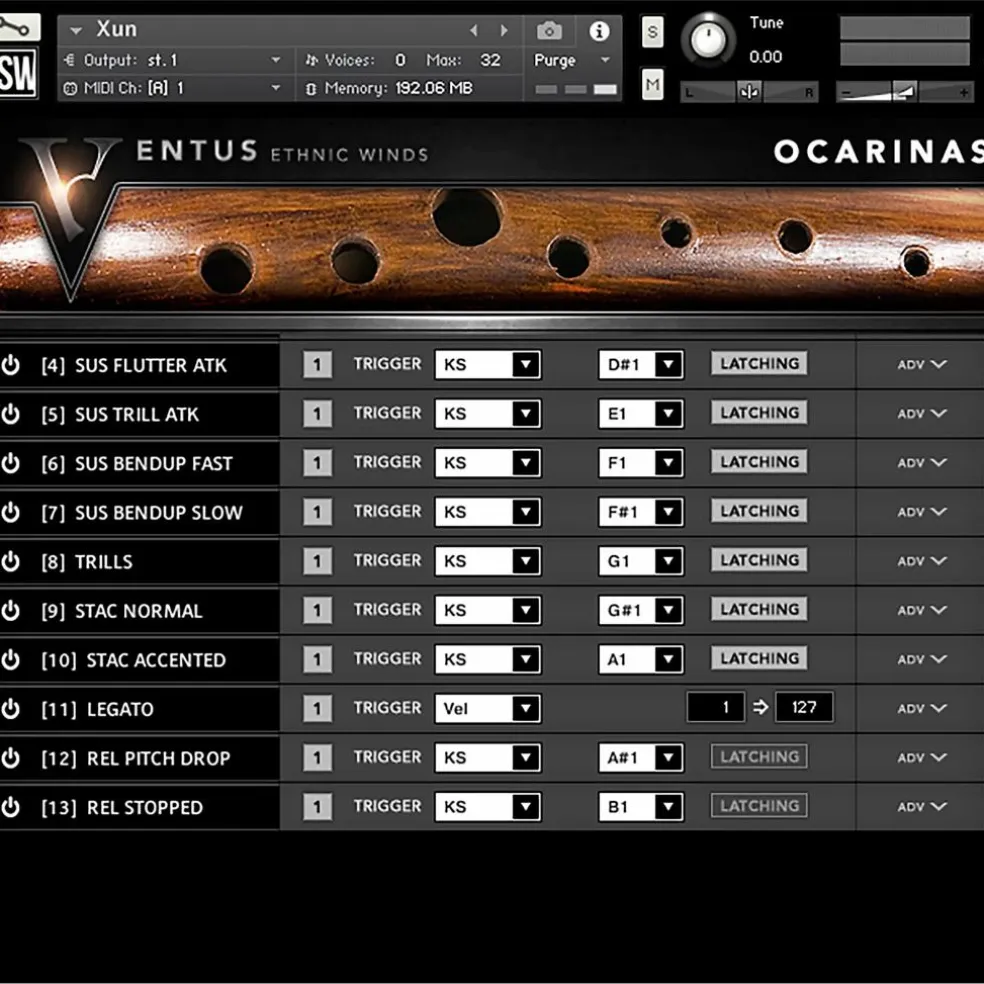Click LATCHING button for TRILLS
The height and width of the screenshot is (984, 984).
[x=759, y=560]
